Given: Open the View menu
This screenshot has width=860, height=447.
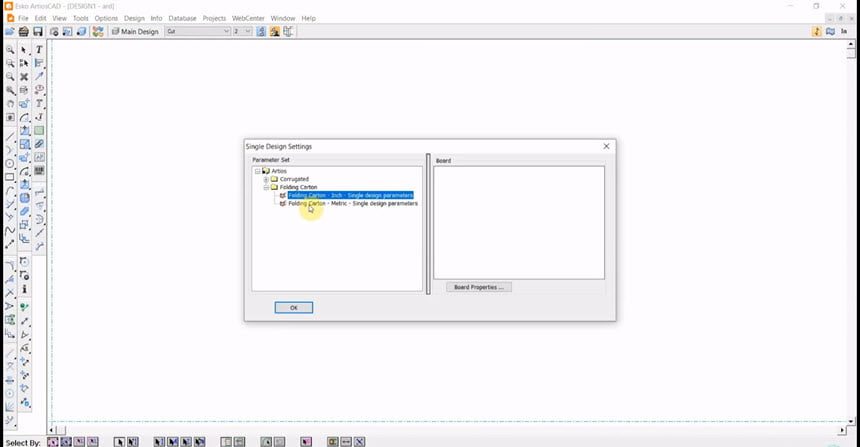Looking at the screenshot, I should coord(59,18).
